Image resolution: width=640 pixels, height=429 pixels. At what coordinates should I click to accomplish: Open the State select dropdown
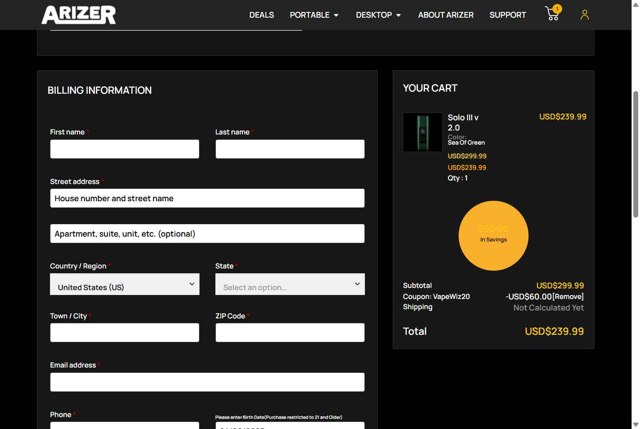tap(290, 284)
